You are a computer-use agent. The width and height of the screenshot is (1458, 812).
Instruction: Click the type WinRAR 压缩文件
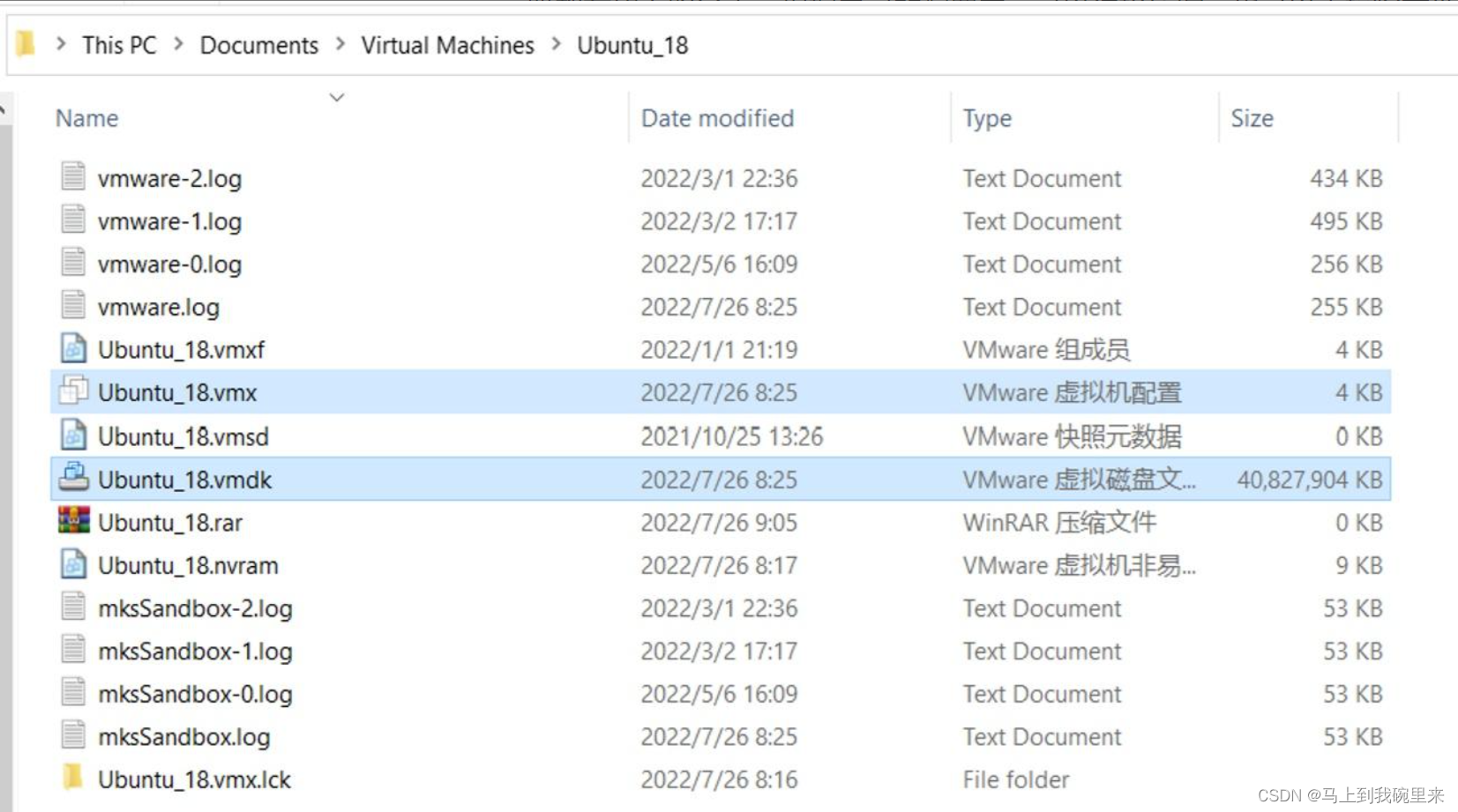pyautogui.click(x=1059, y=523)
